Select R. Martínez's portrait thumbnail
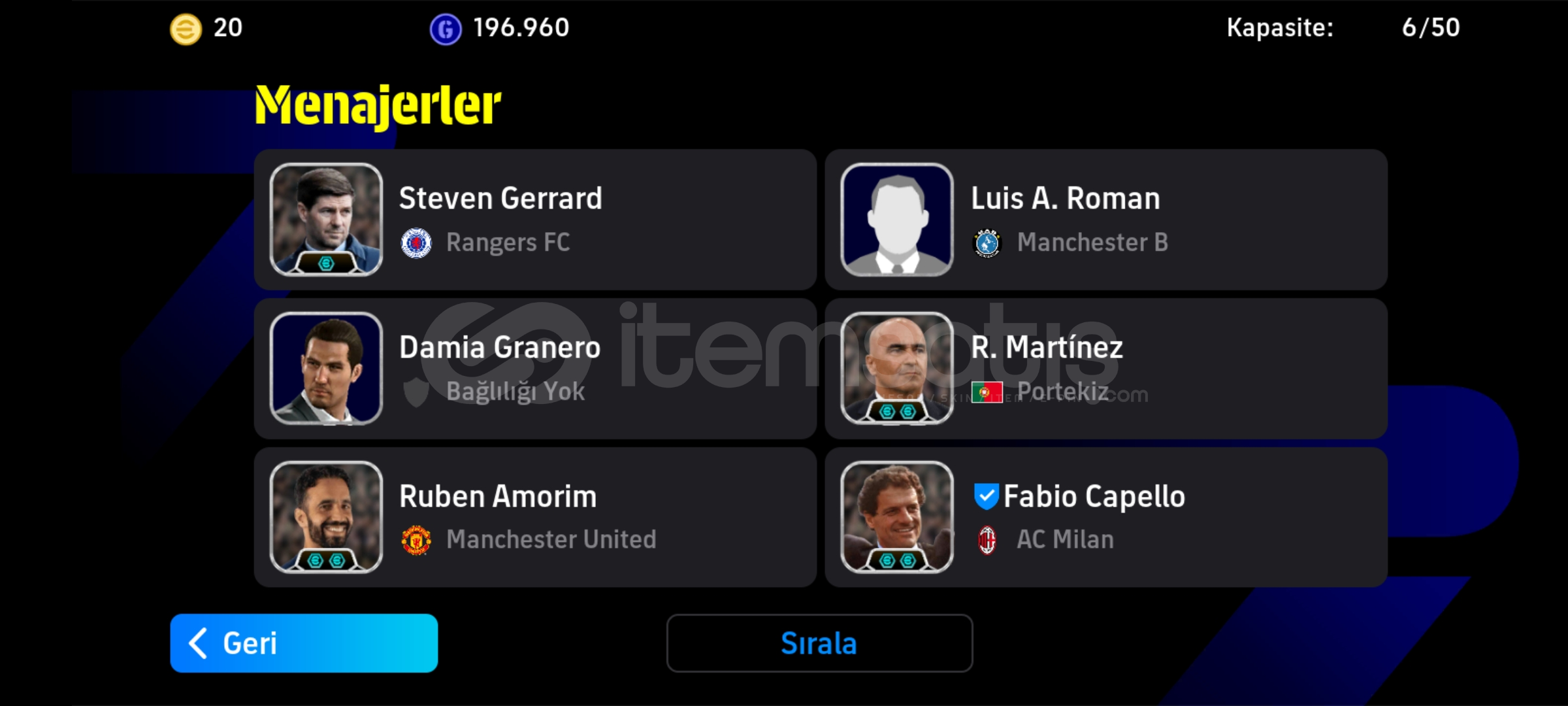 (x=897, y=368)
